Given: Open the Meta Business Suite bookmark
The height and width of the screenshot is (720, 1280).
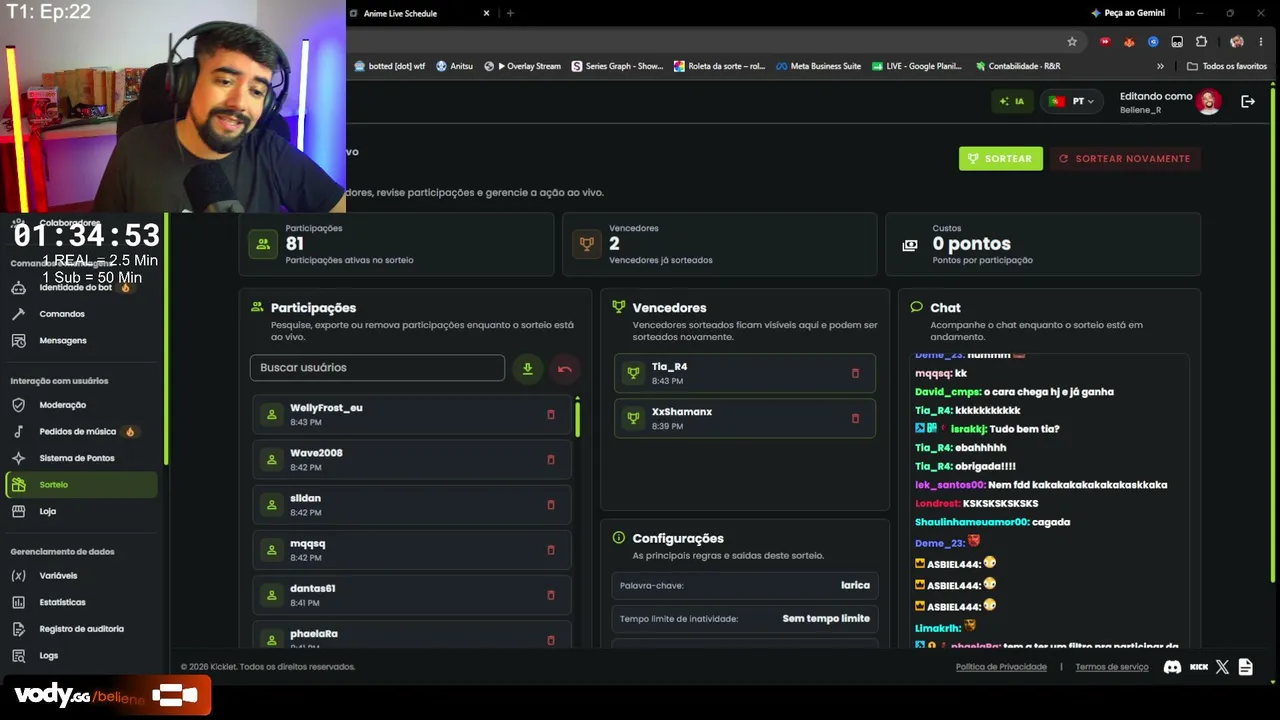Looking at the screenshot, I should click(818, 66).
